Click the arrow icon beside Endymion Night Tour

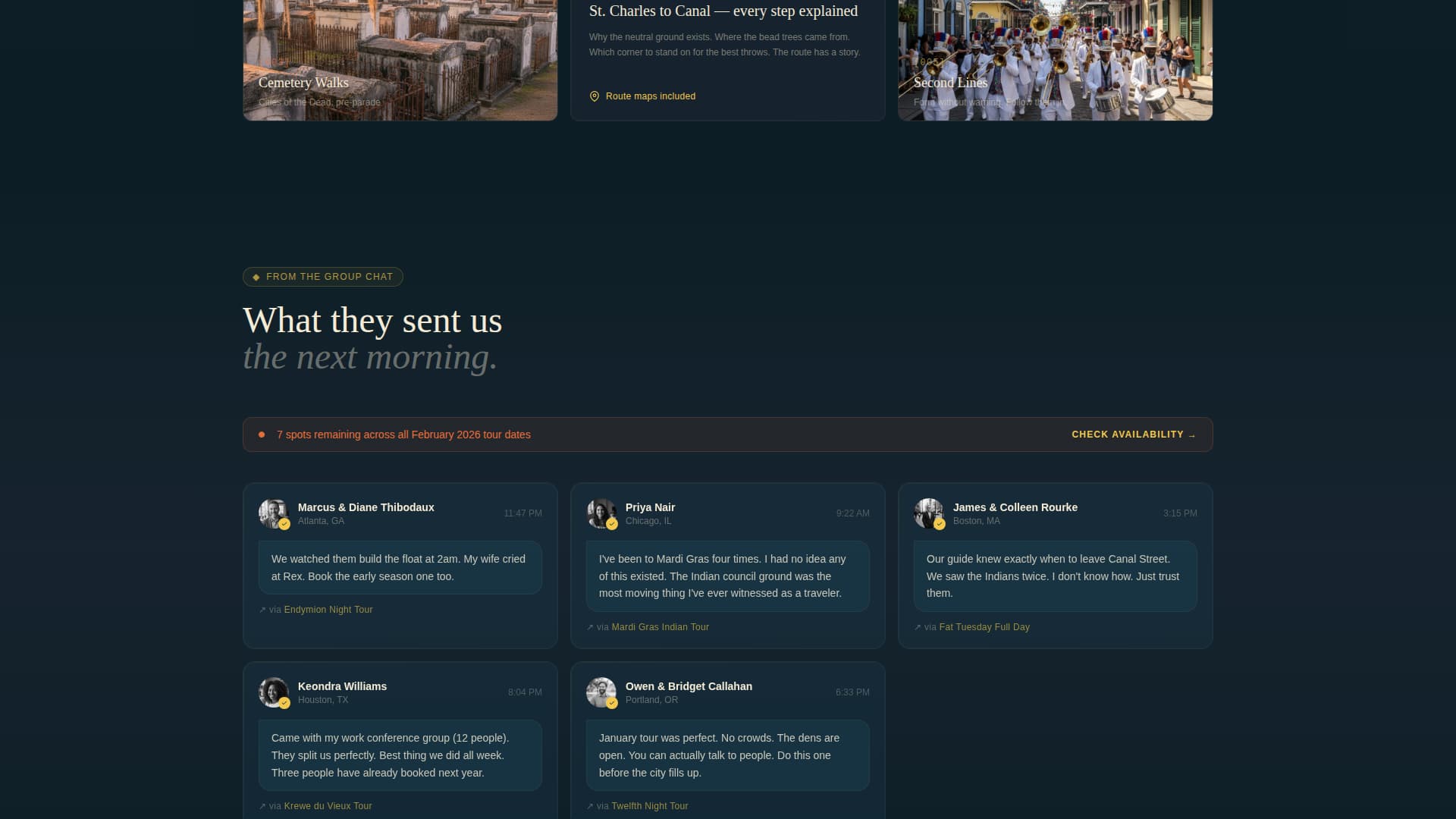tap(262, 609)
